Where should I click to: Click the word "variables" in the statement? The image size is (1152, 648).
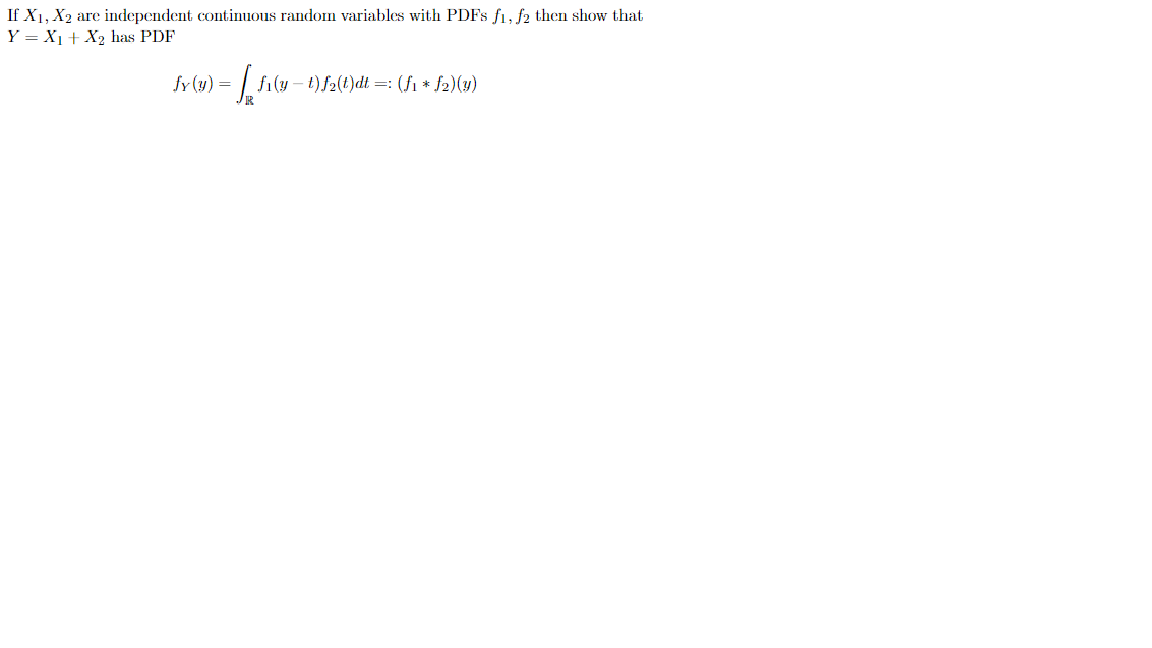click(x=372, y=15)
